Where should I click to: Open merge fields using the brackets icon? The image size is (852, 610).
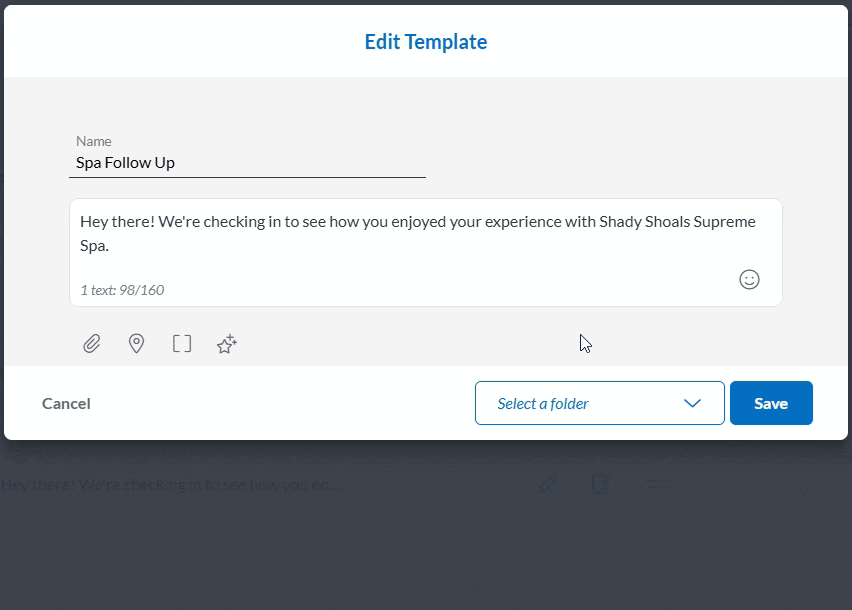pyautogui.click(x=181, y=344)
